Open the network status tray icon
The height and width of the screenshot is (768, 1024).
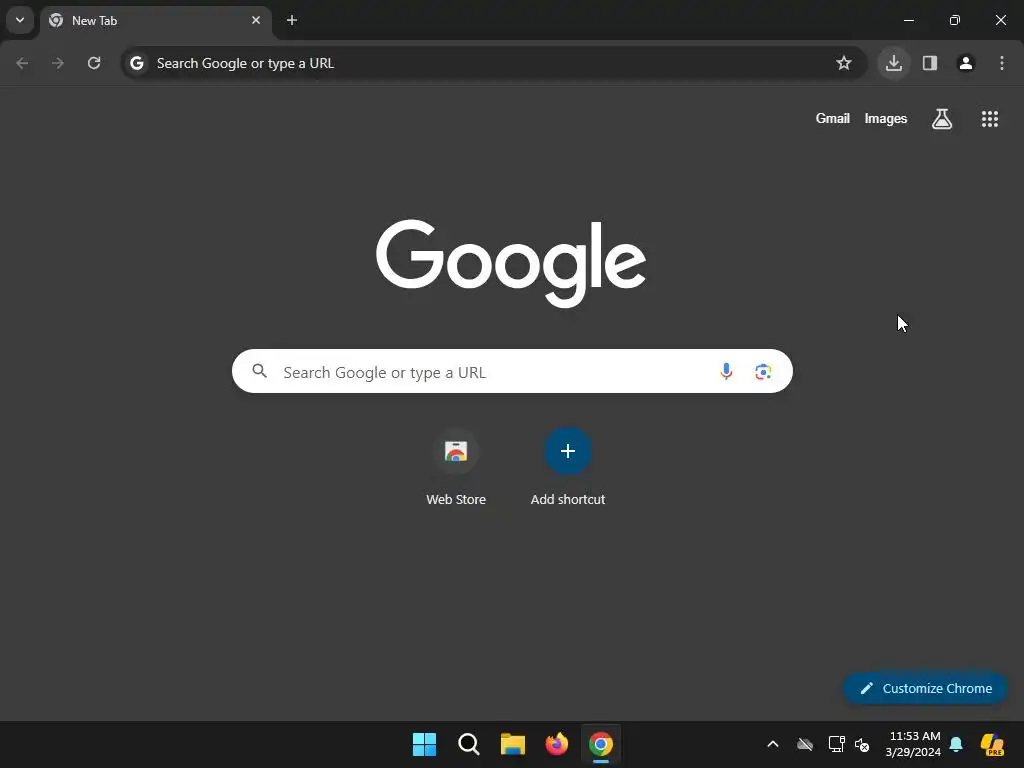836,744
